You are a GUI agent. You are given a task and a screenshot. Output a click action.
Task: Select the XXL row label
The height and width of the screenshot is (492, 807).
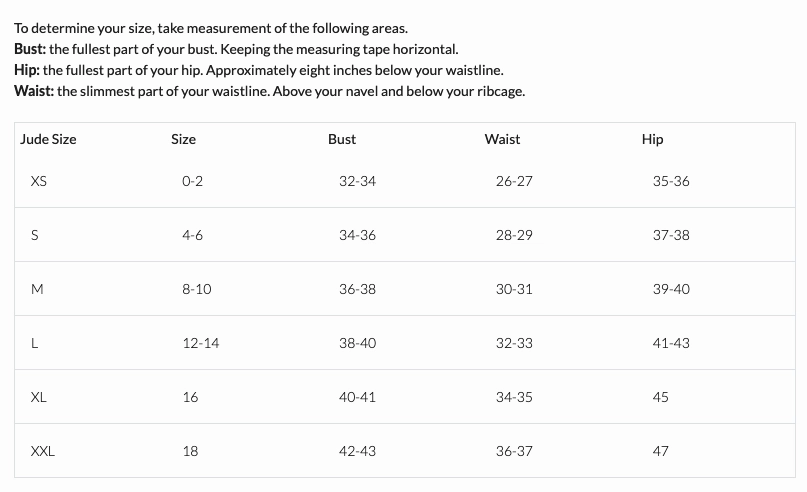43,451
